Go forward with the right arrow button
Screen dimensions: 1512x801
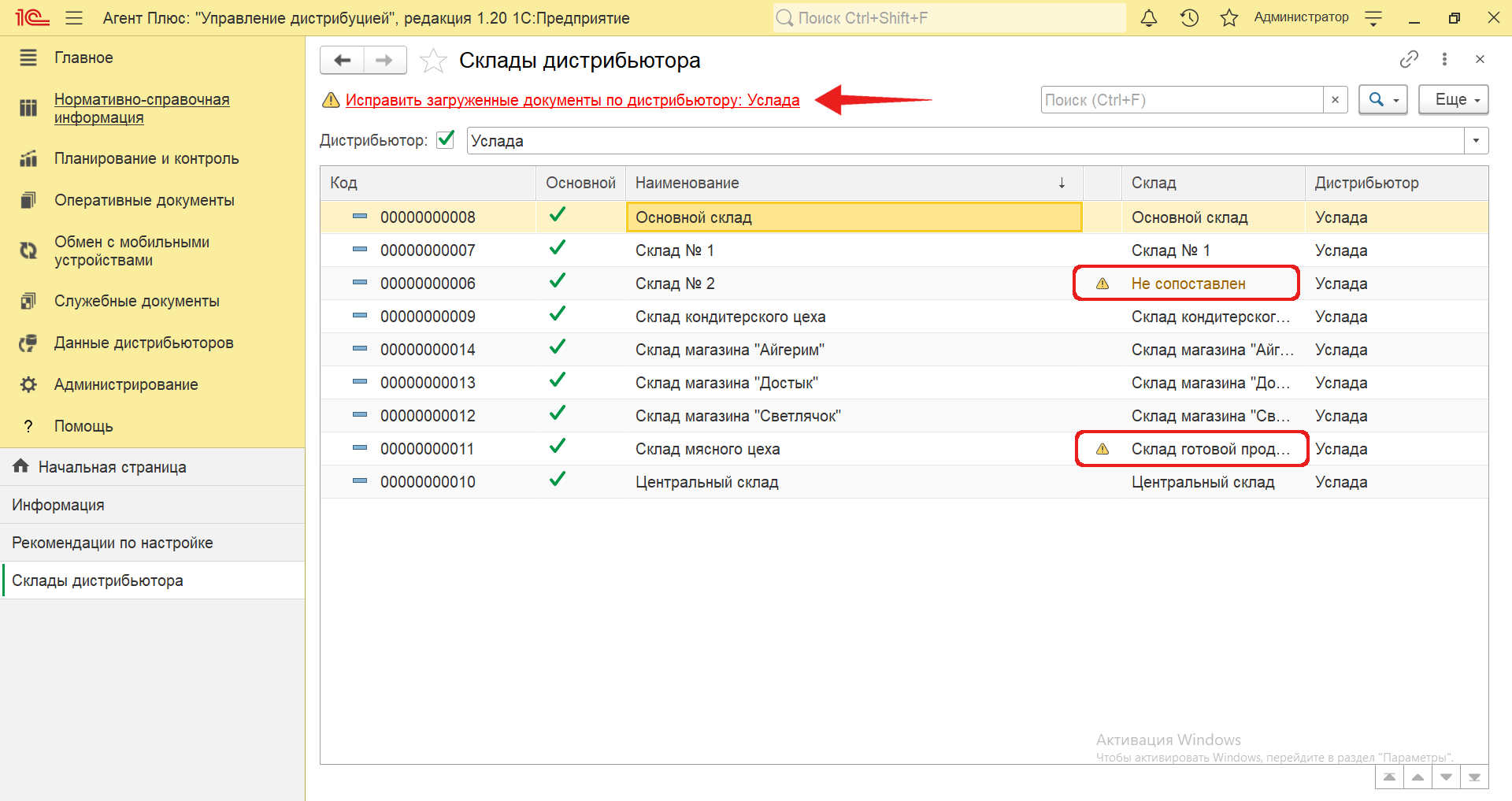pyautogui.click(x=384, y=60)
